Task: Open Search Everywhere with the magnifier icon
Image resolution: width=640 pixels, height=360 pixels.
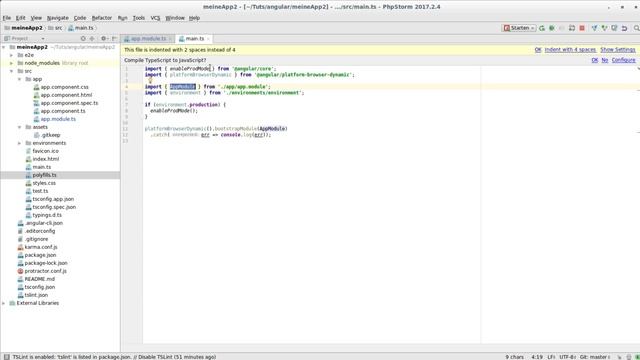Action: tap(636, 28)
